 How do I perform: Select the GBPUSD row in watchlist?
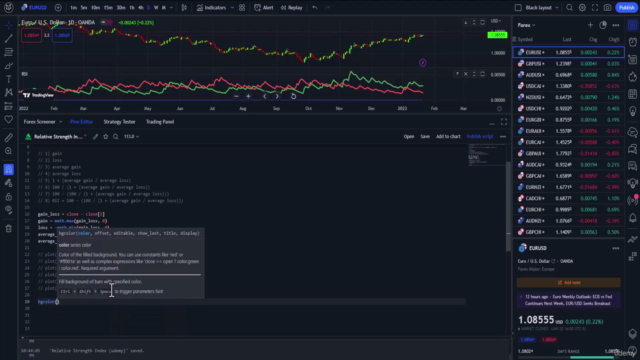pyautogui.click(x=568, y=64)
